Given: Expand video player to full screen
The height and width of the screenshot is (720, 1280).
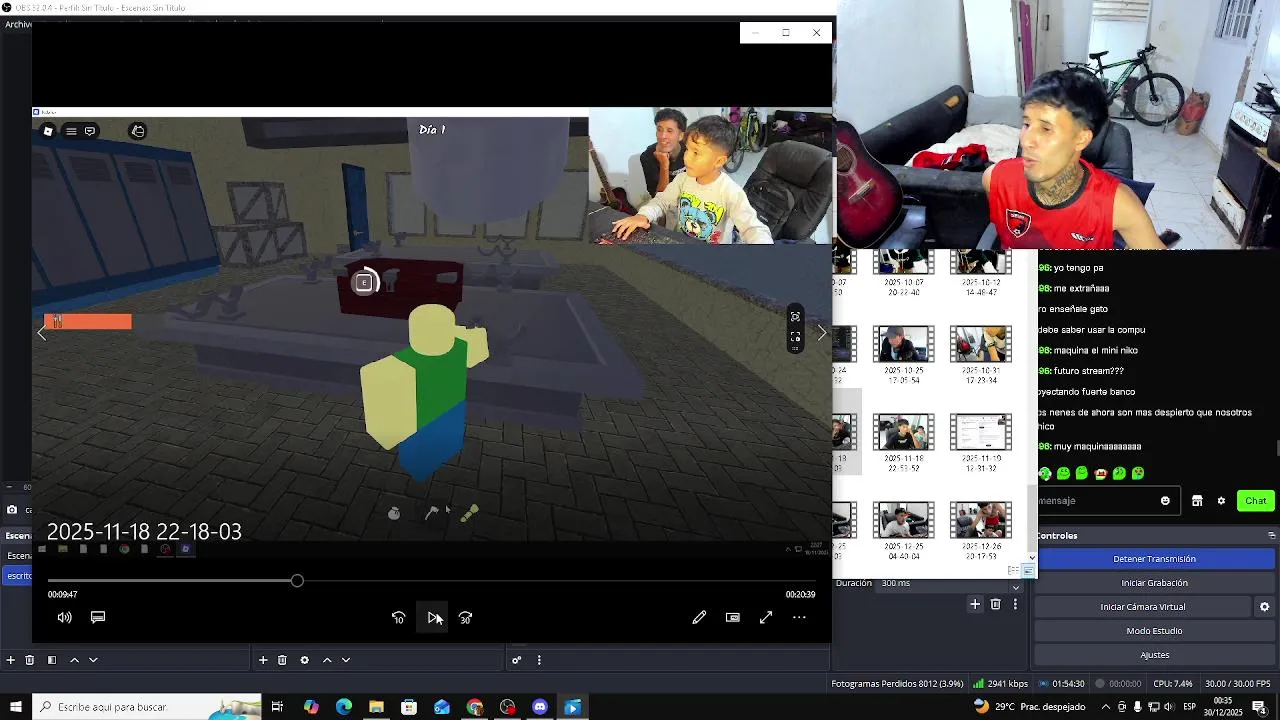Looking at the screenshot, I should pos(766,618).
